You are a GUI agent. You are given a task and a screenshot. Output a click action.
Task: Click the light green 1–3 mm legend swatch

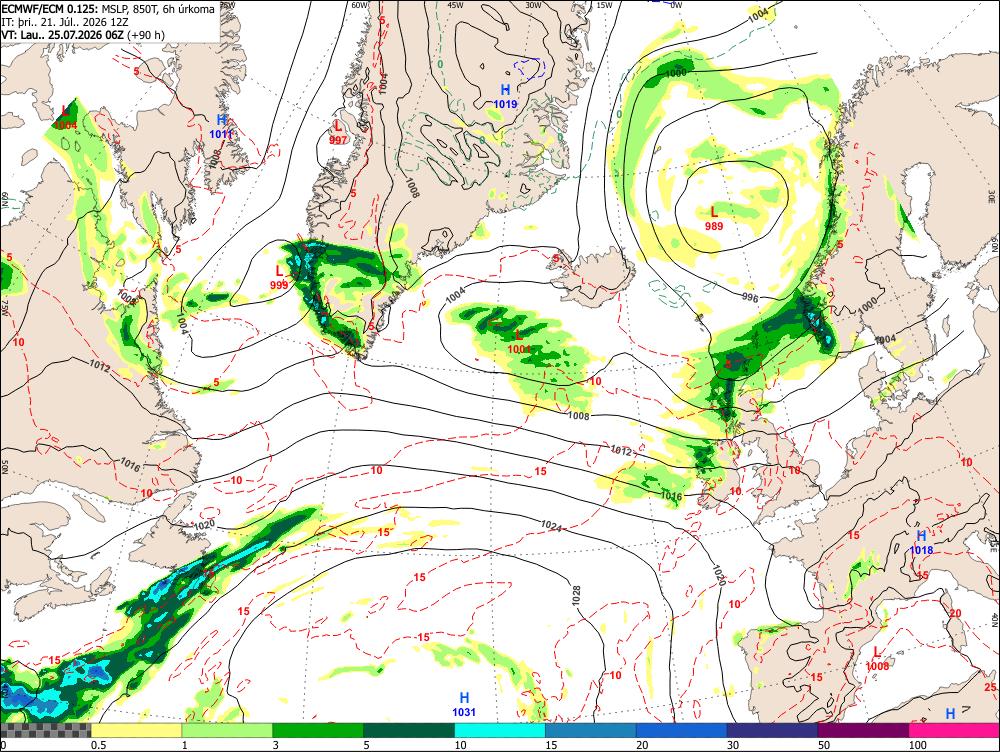pos(227,730)
